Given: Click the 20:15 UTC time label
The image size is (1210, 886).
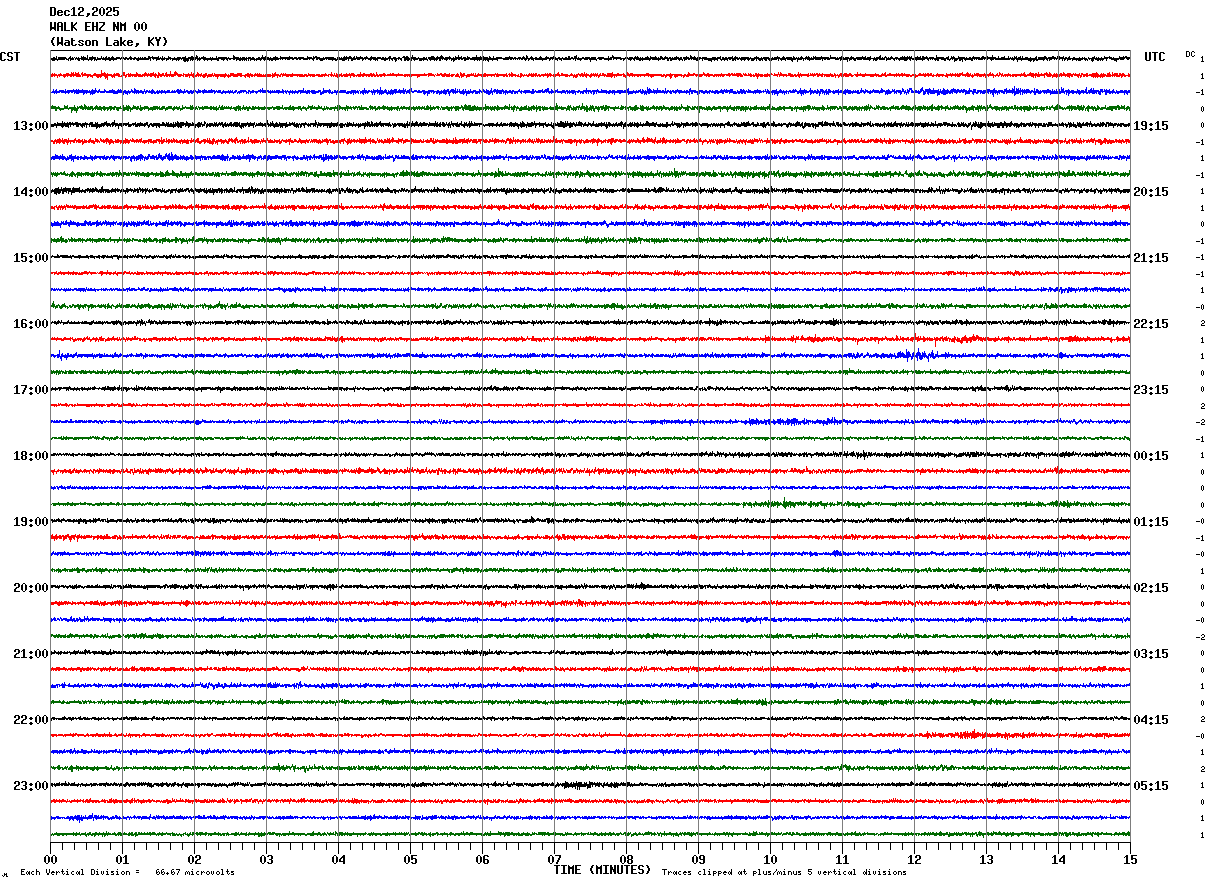Looking at the screenshot, I should pos(1151,192).
